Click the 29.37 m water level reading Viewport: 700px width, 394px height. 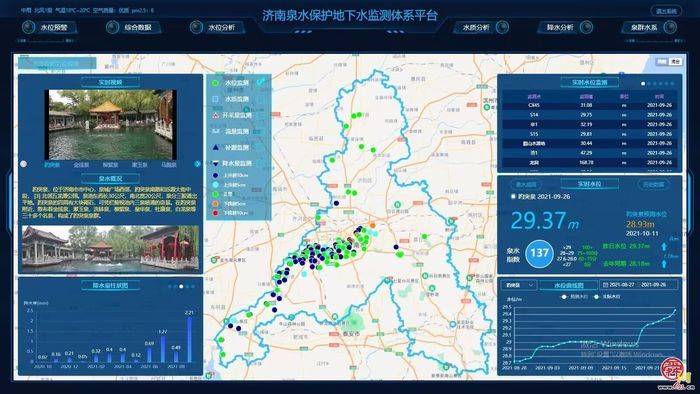544,220
